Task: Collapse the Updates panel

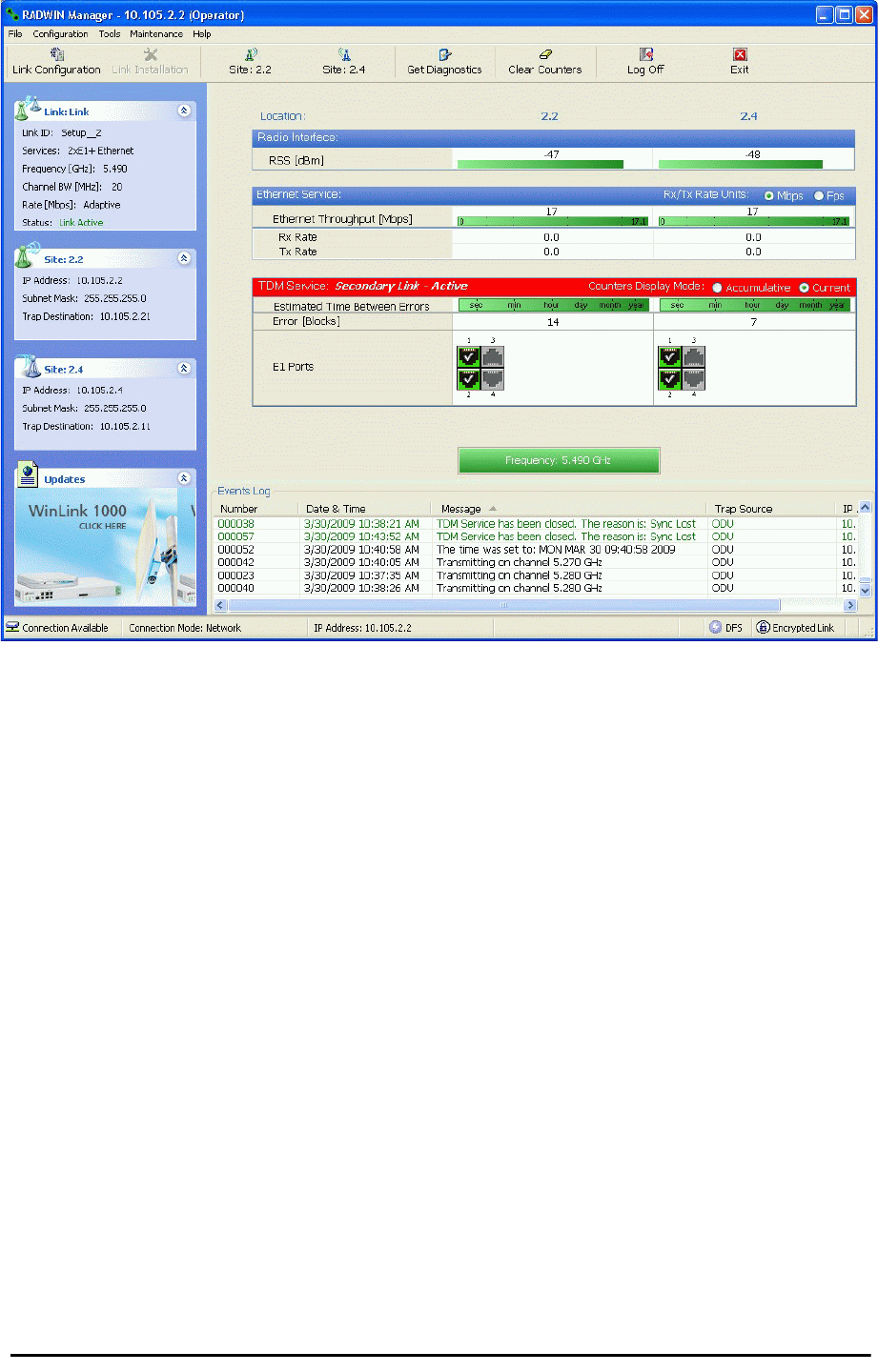Action: [x=184, y=478]
